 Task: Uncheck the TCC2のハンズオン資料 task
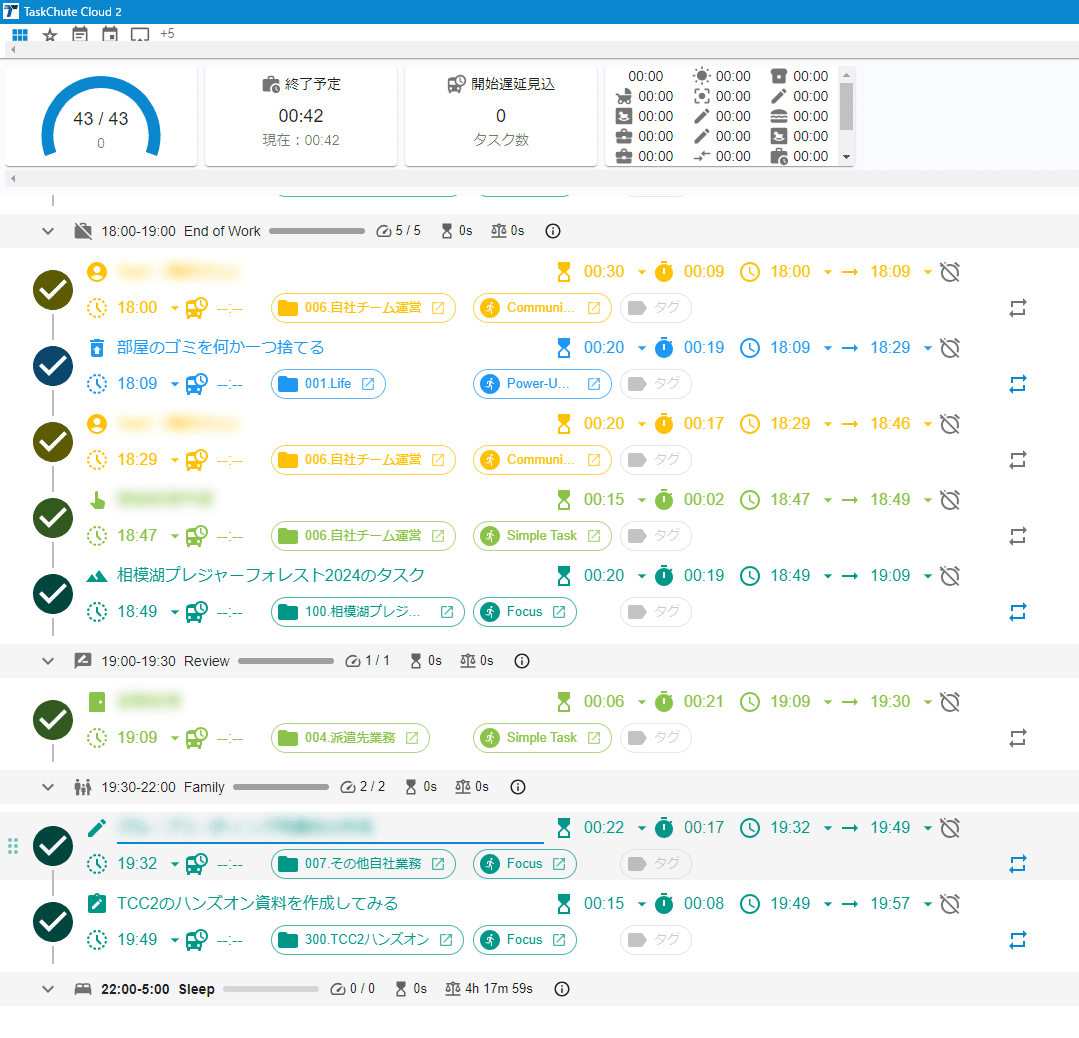[53, 922]
